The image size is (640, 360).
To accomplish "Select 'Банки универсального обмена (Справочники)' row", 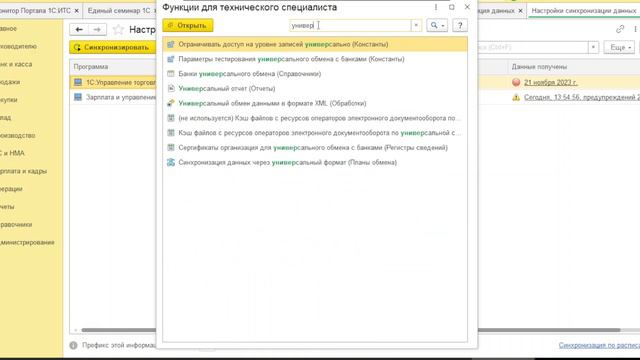I will (x=315, y=73).
